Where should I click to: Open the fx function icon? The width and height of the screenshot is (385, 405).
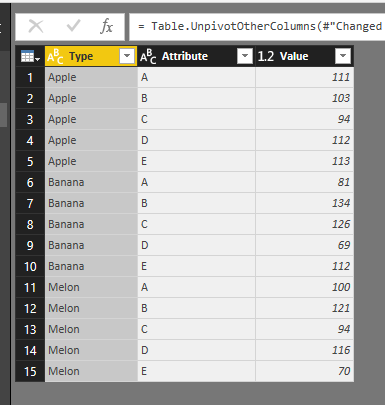pos(107,26)
